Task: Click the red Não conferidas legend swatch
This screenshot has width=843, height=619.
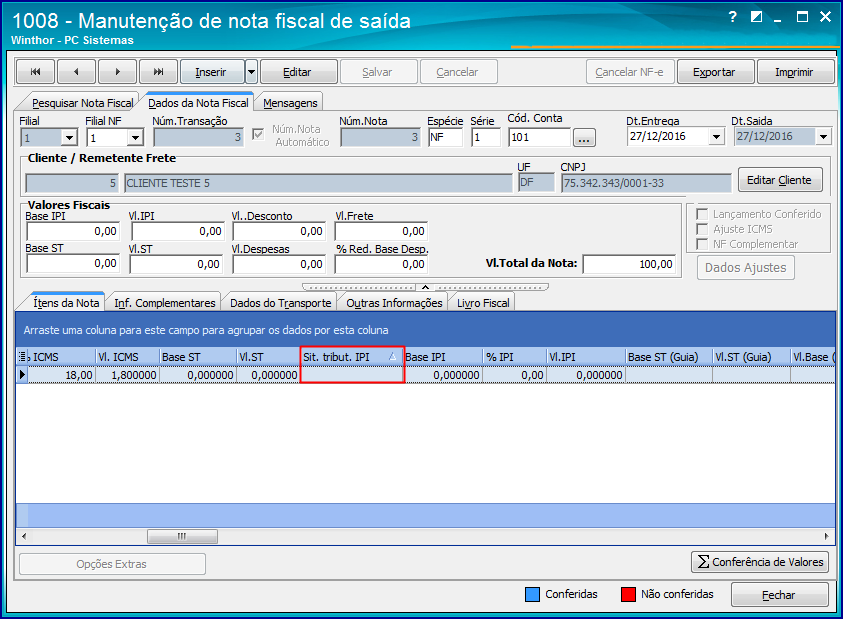Action: pos(628,594)
